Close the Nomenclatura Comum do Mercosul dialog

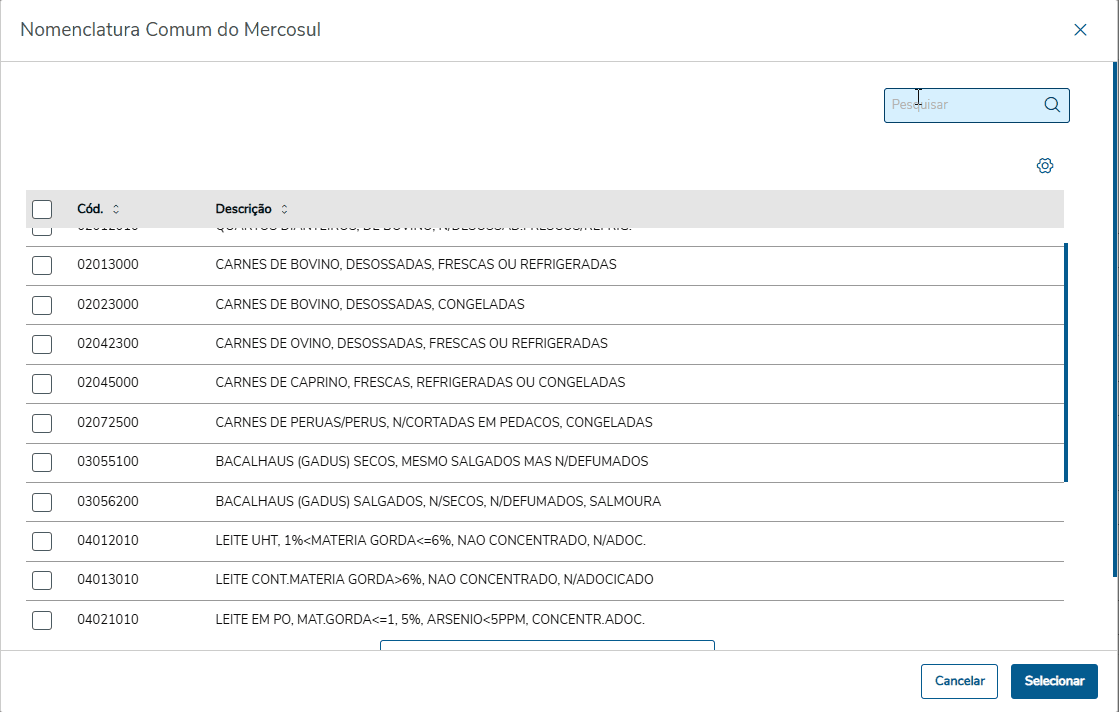[x=1080, y=30]
